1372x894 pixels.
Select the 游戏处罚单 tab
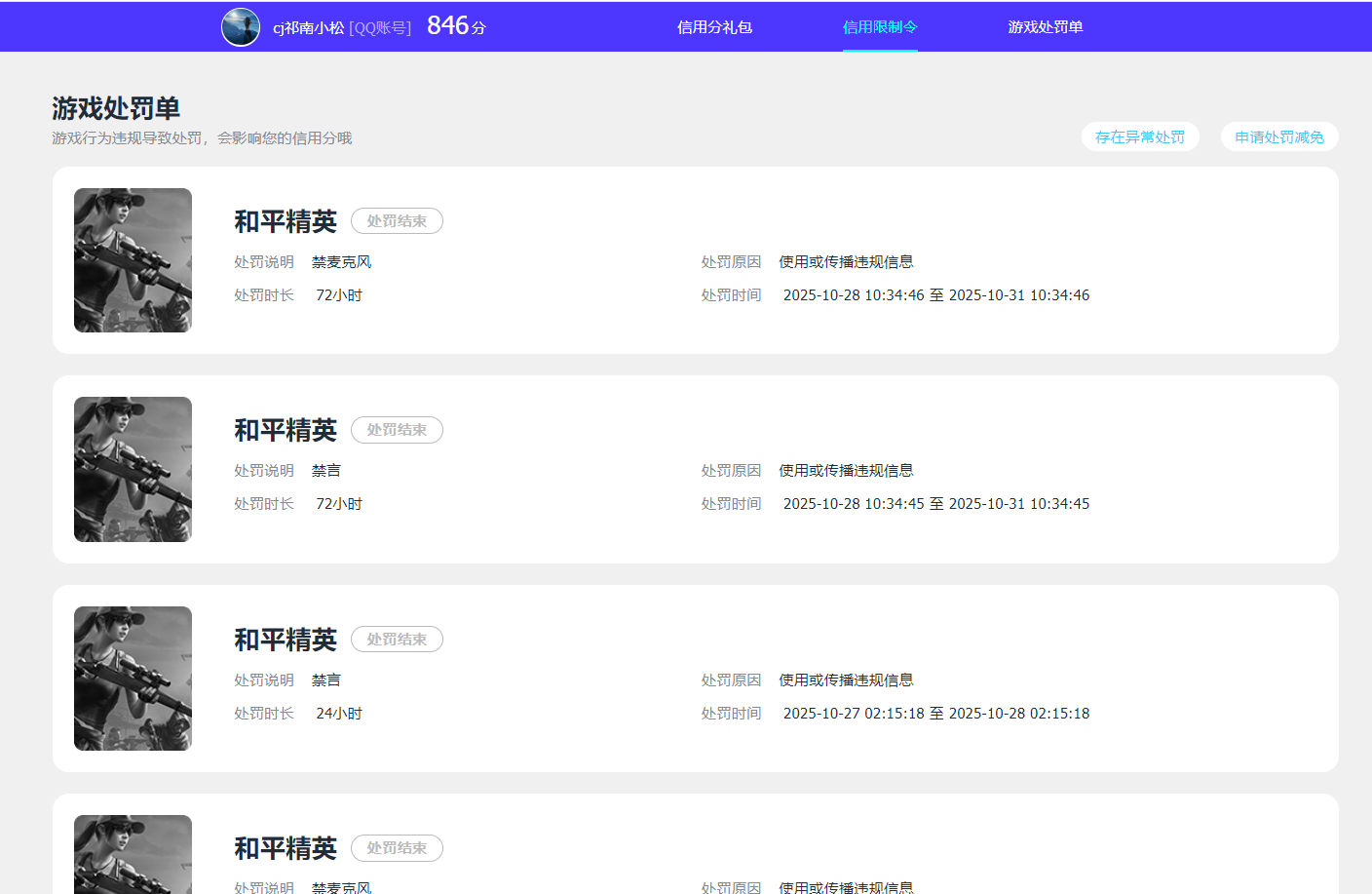click(x=1046, y=26)
